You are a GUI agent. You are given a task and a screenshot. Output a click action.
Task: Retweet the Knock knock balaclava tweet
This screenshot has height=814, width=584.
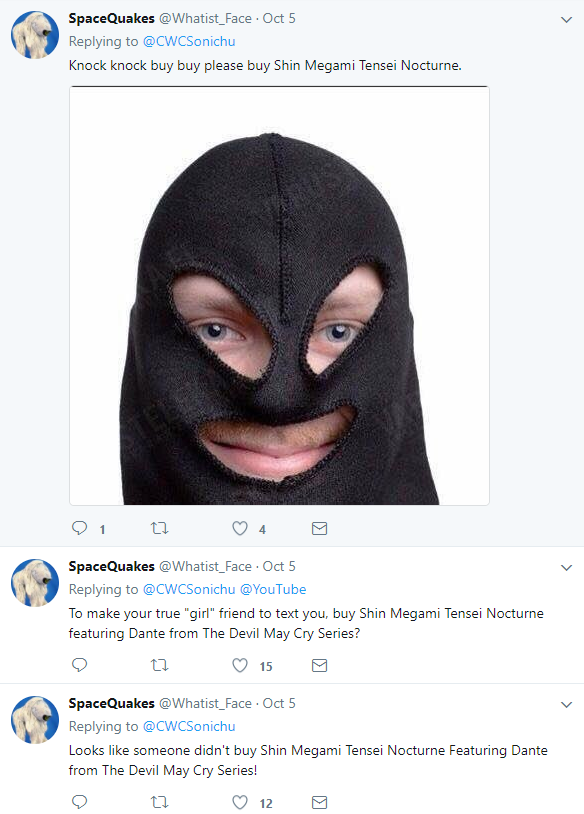pyautogui.click(x=159, y=528)
